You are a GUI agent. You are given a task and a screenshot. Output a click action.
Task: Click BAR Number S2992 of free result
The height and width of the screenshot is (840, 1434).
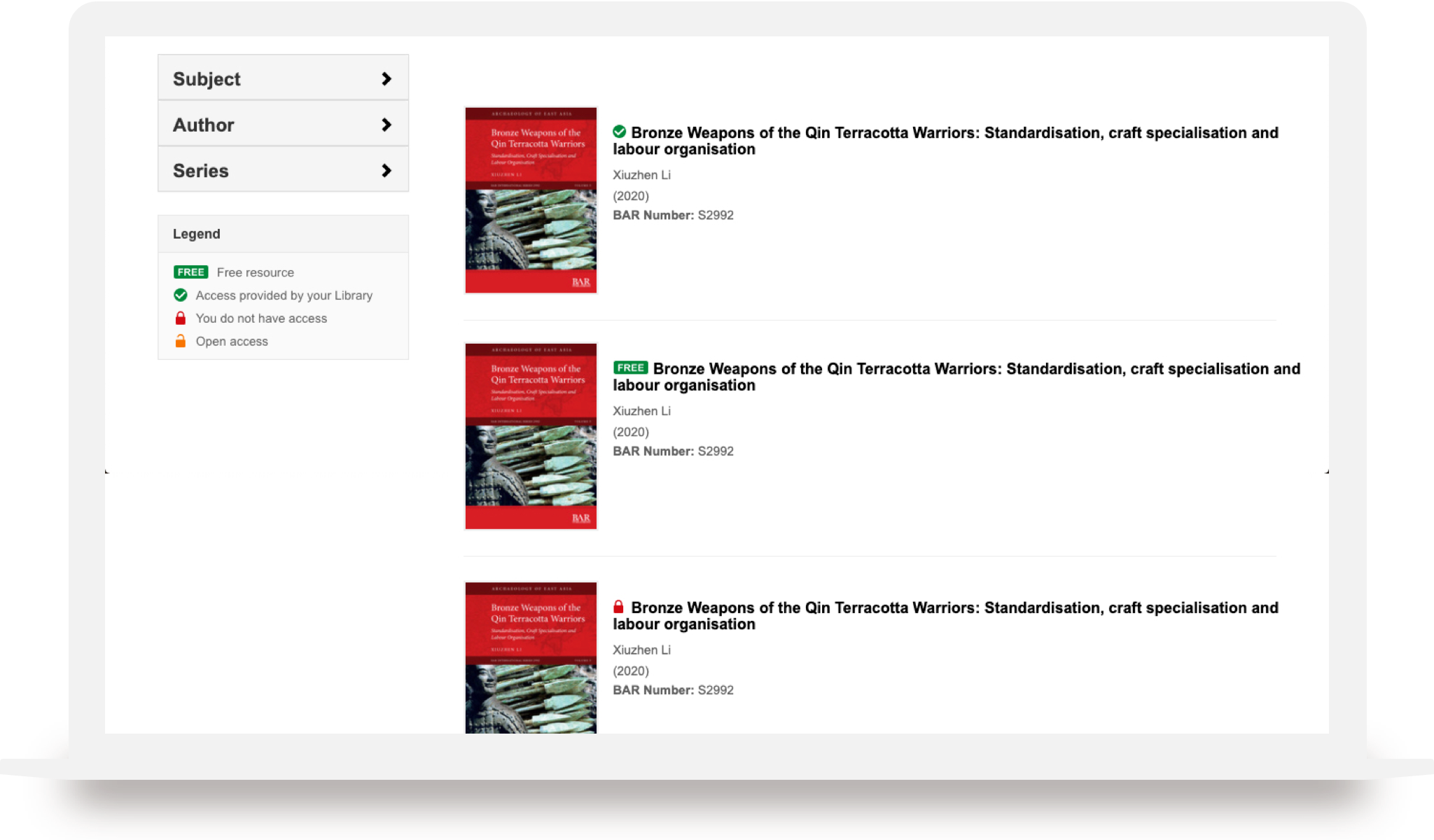673,451
